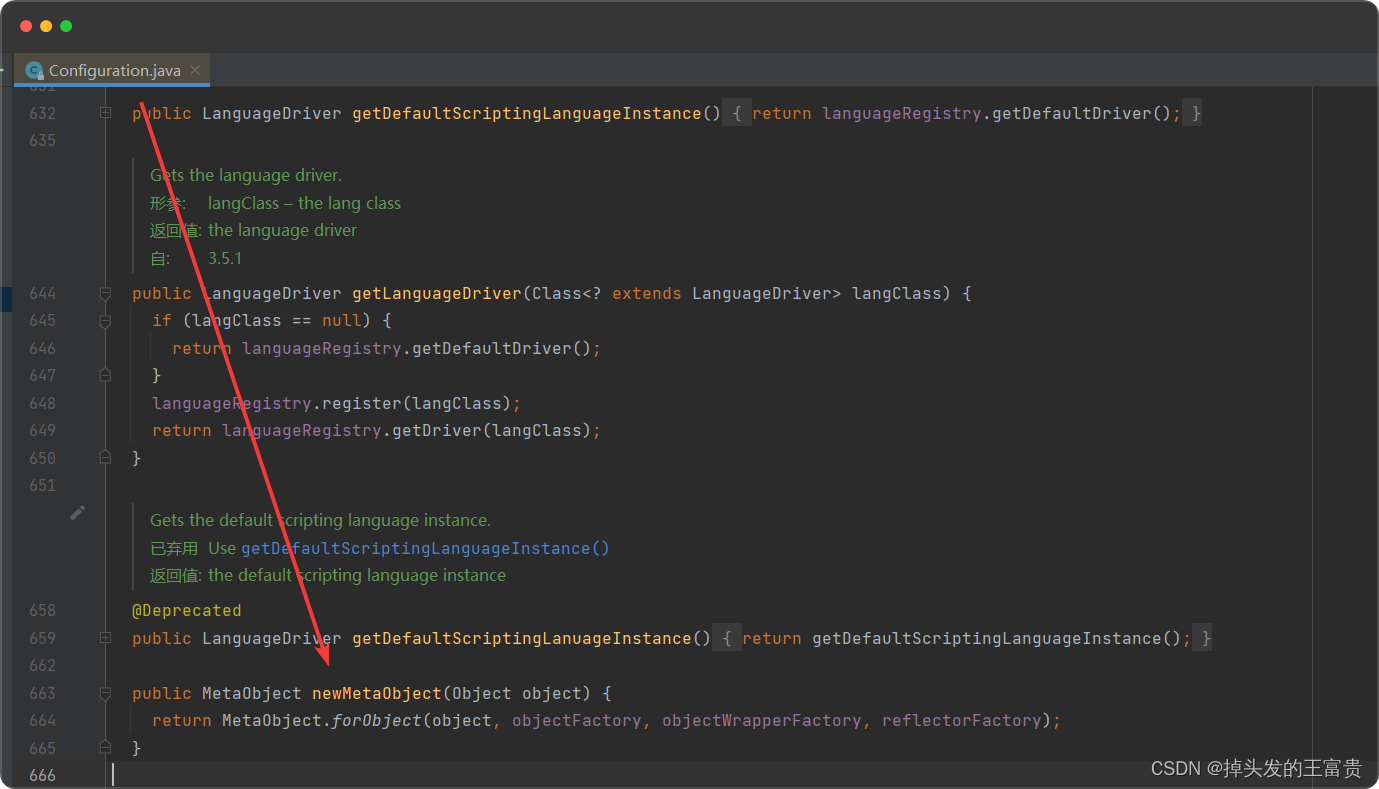Click the green zoom window button
Viewport: 1379px width, 789px height.
66,26
